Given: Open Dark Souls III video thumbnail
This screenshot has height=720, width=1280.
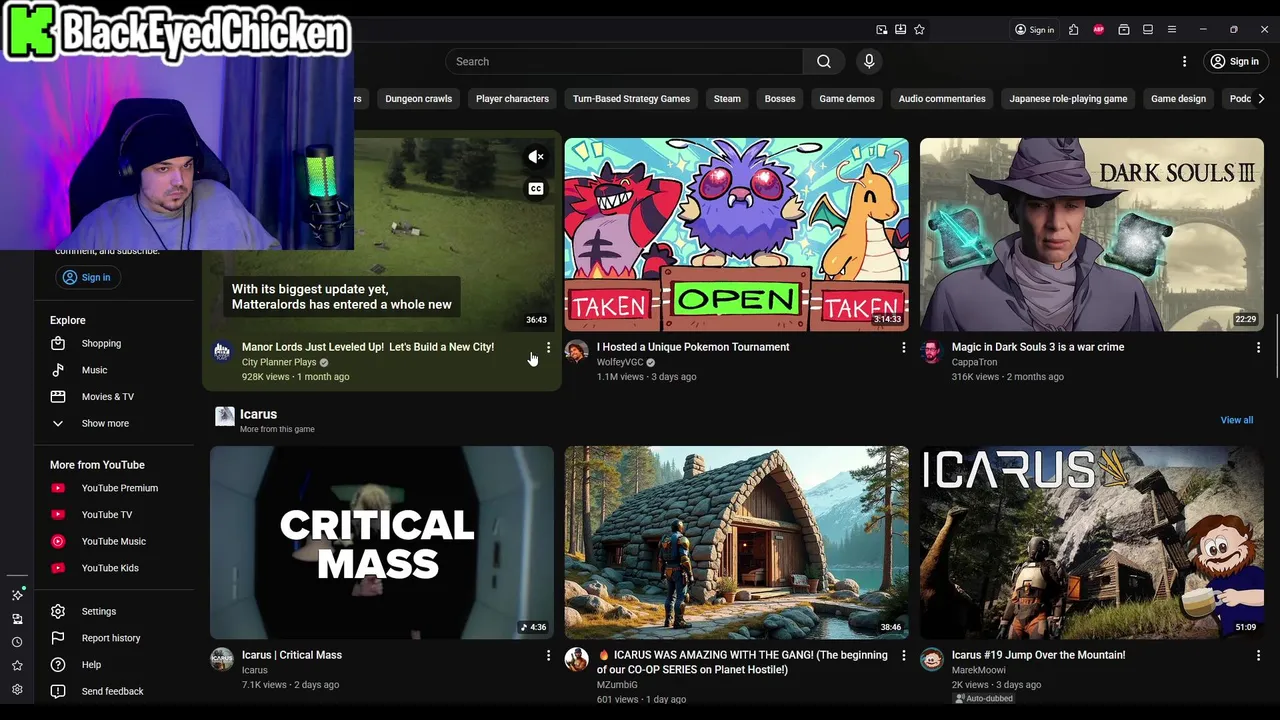Looking at the screenshot, I should [x=1091, y=234].
